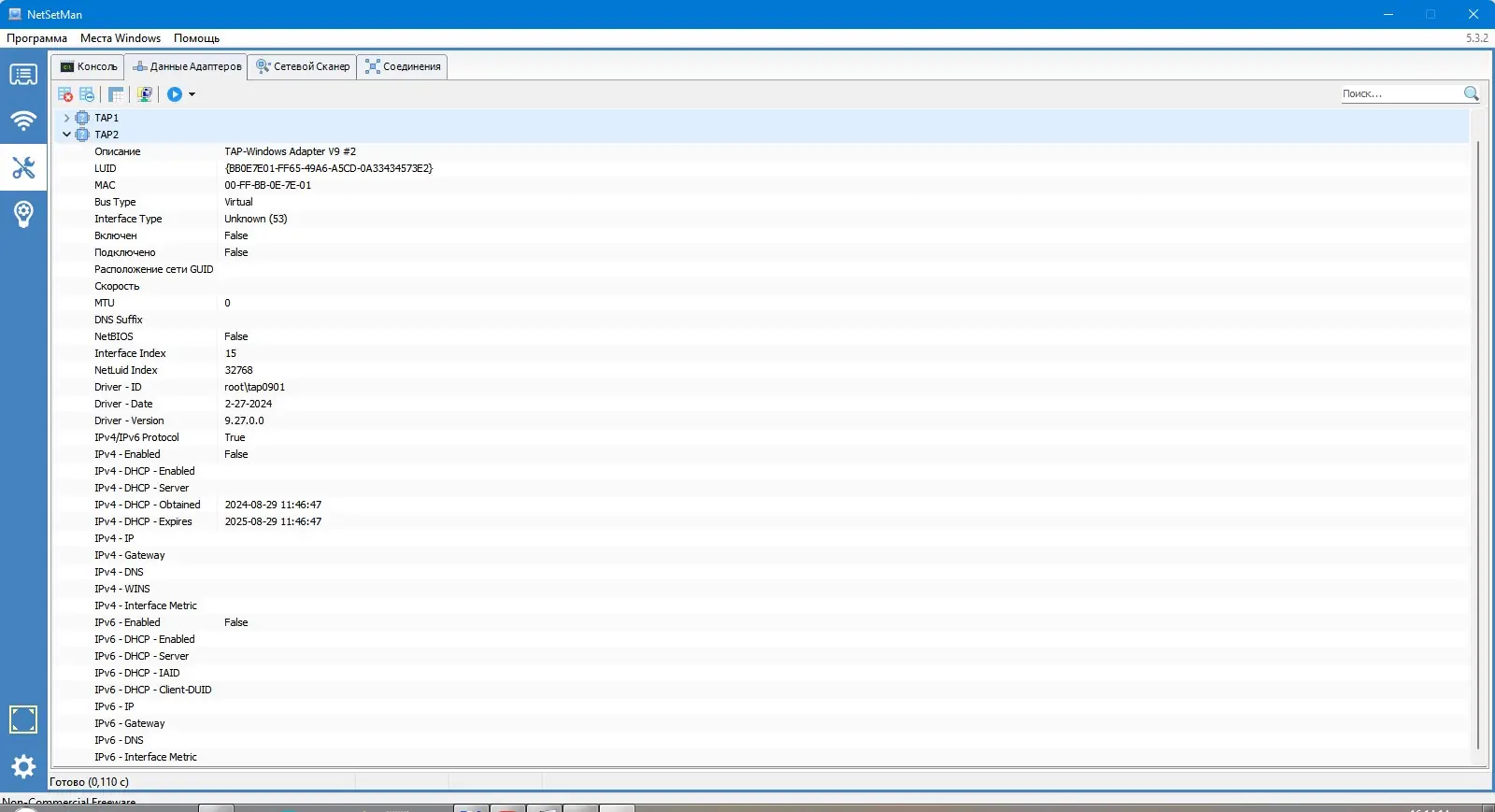Select the Подключено property row
1495x812 pixels.
click(x=762, y=252)
